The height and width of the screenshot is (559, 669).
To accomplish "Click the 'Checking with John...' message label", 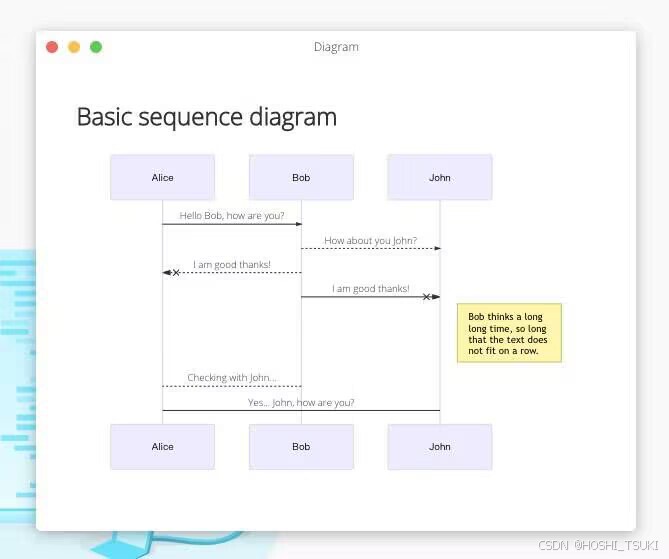I will (232, 378).
